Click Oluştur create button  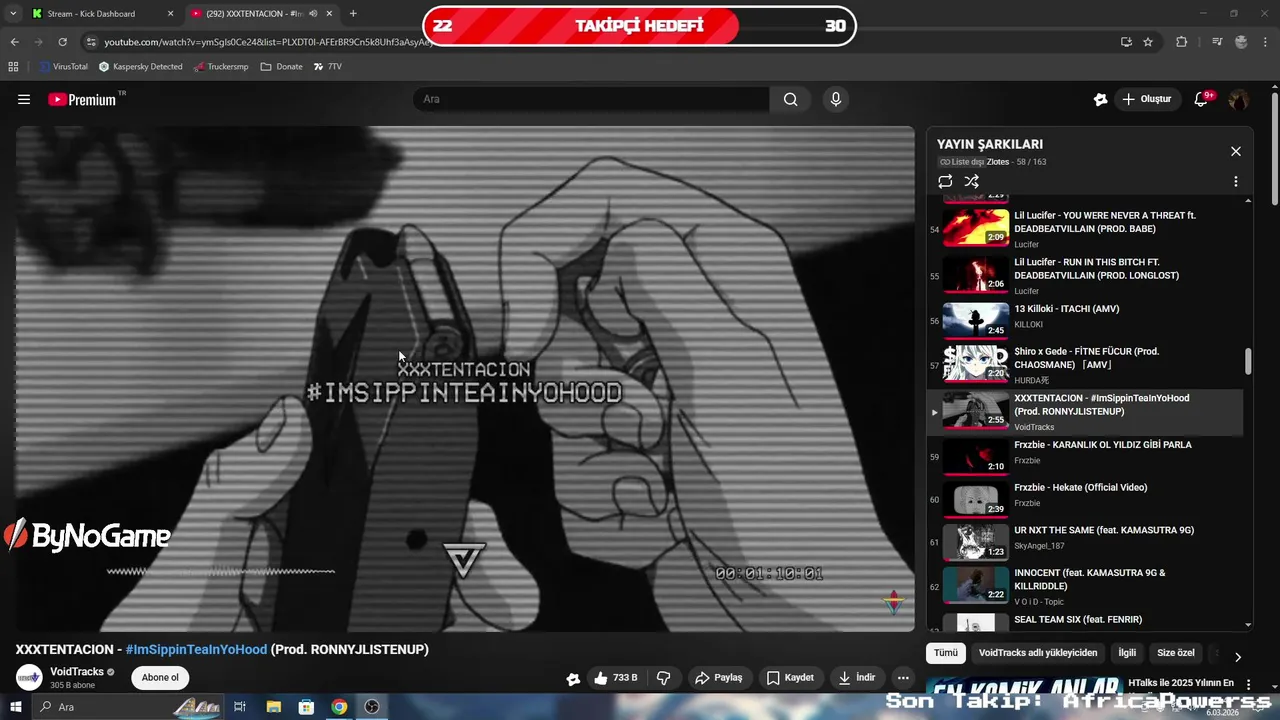tap(1146, 99)
